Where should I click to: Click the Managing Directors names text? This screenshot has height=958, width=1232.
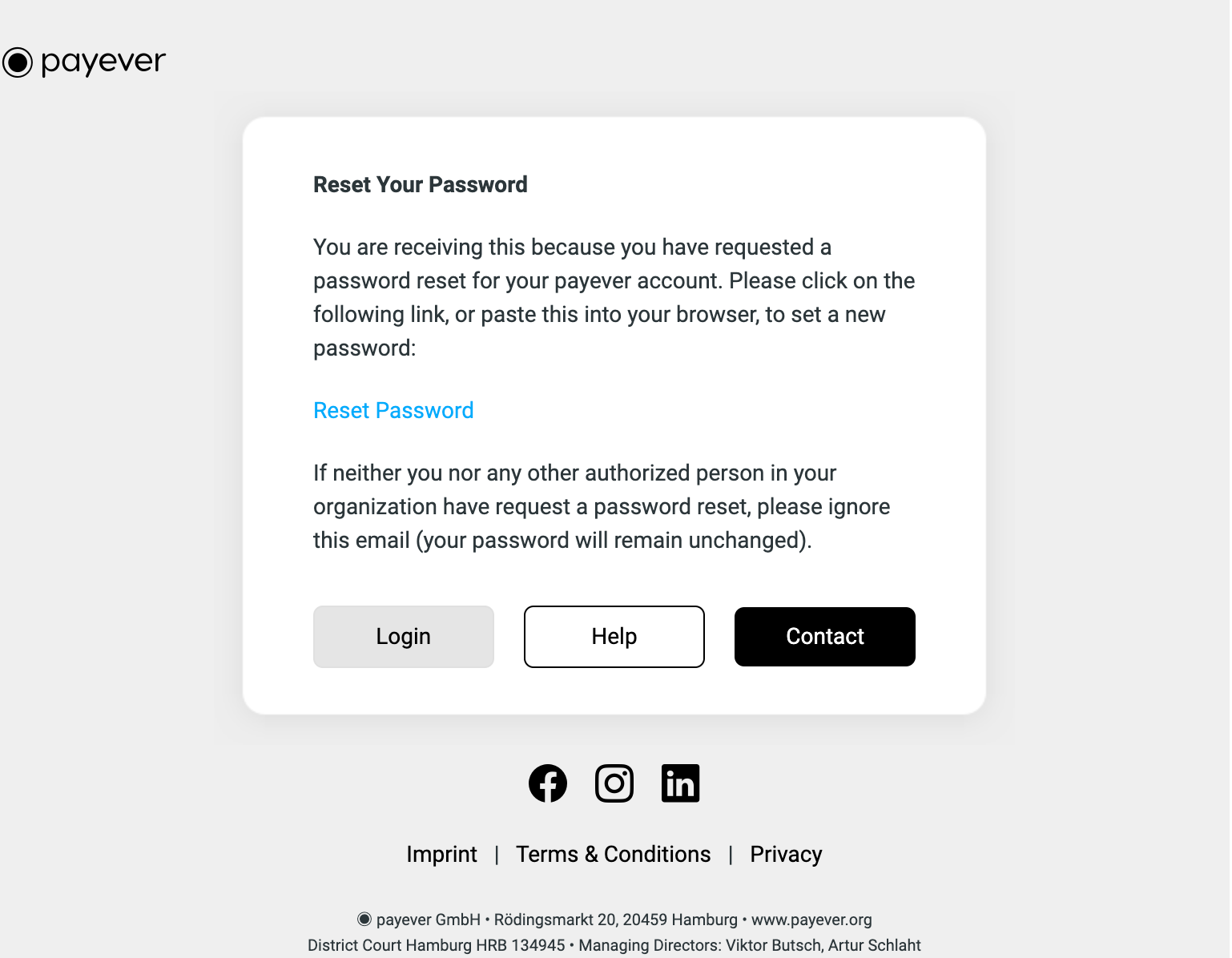click(x=750, y=945)
